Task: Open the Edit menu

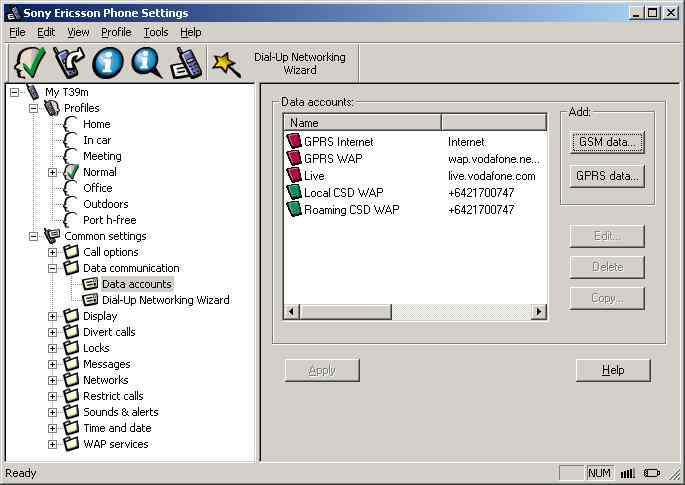Action: (x=46, y=32)
